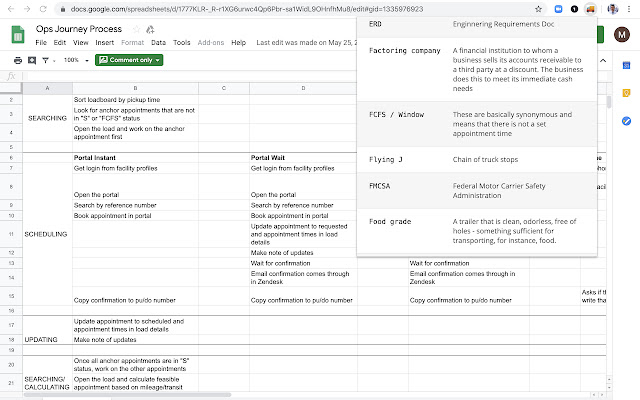Click 'Wait for confirmation' cell in column D

(303, 263)
